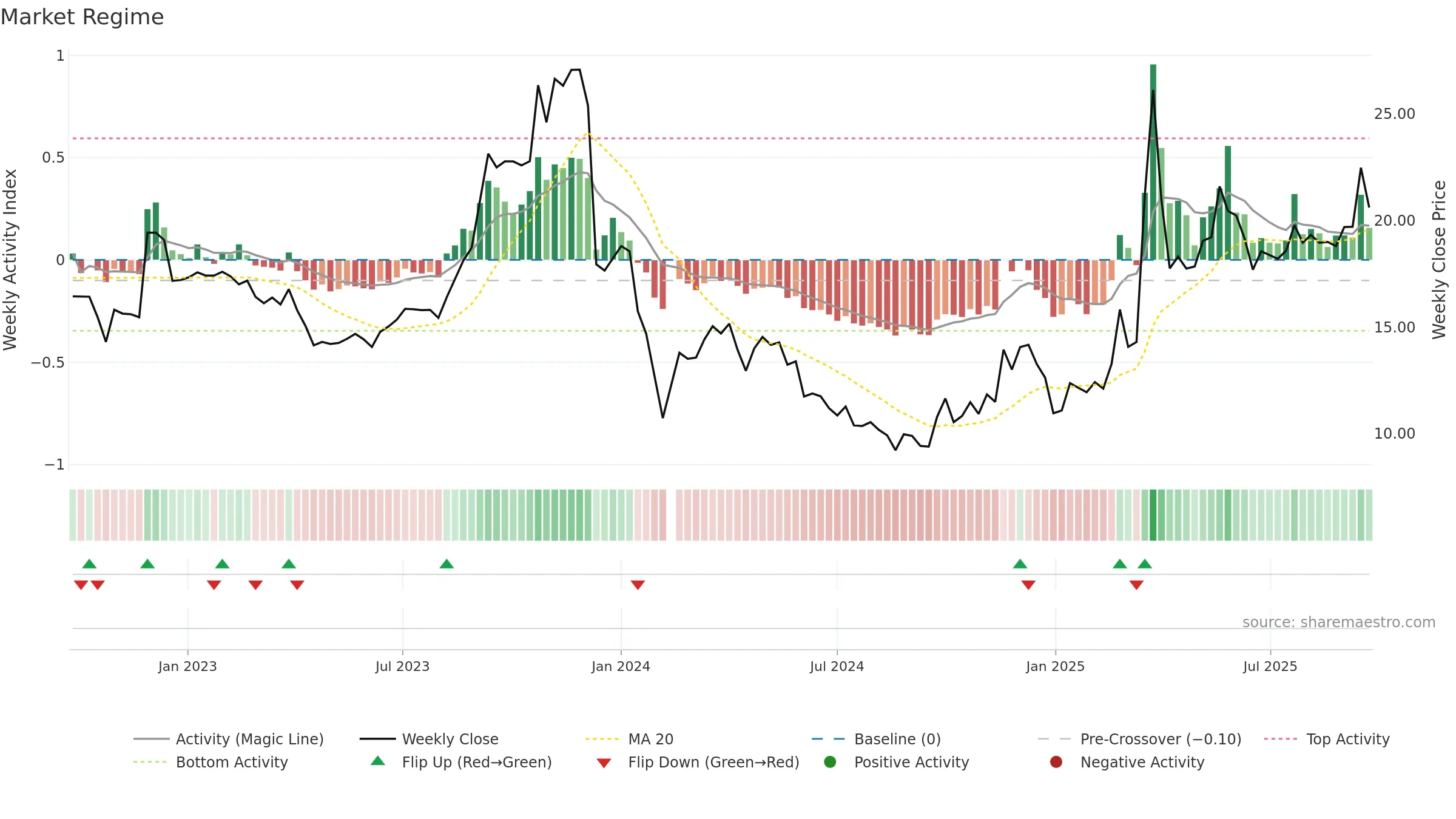Click the darkest green regime strip cell
The width and height of the screenshot is (1456, 819).
point(1153,515)
